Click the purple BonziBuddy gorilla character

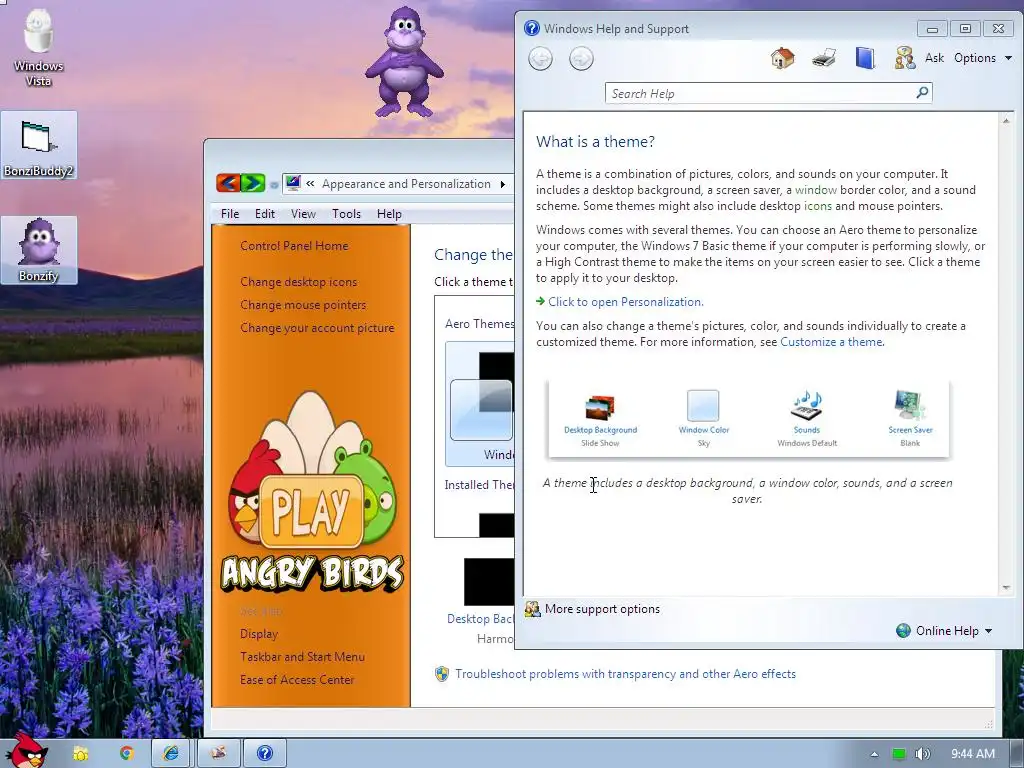404,62
